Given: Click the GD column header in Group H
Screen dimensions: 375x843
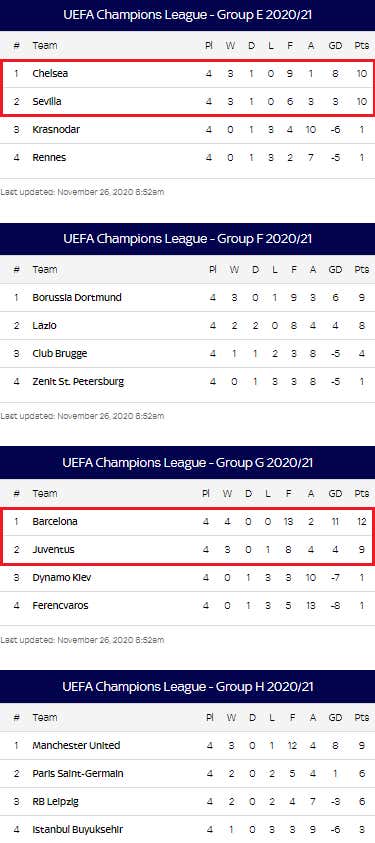Looking at the screenshot, I should 335,717.
